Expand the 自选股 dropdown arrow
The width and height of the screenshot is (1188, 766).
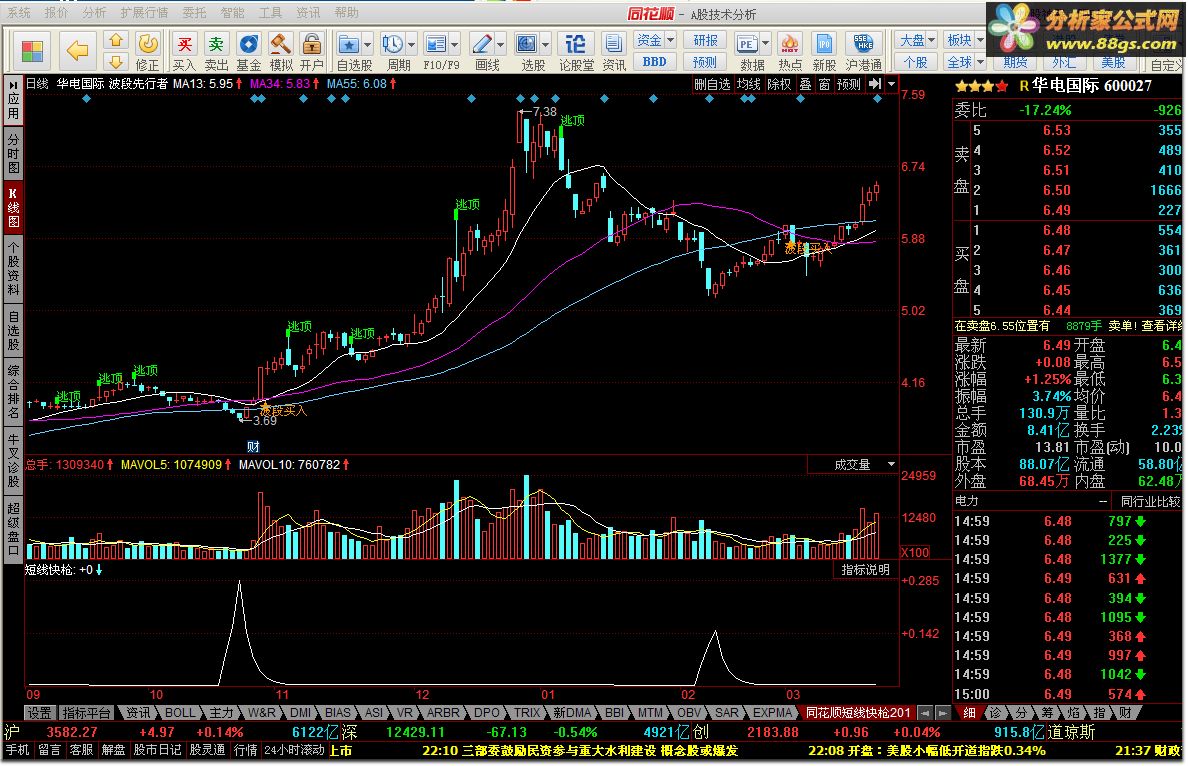click(x=367, y=45)
